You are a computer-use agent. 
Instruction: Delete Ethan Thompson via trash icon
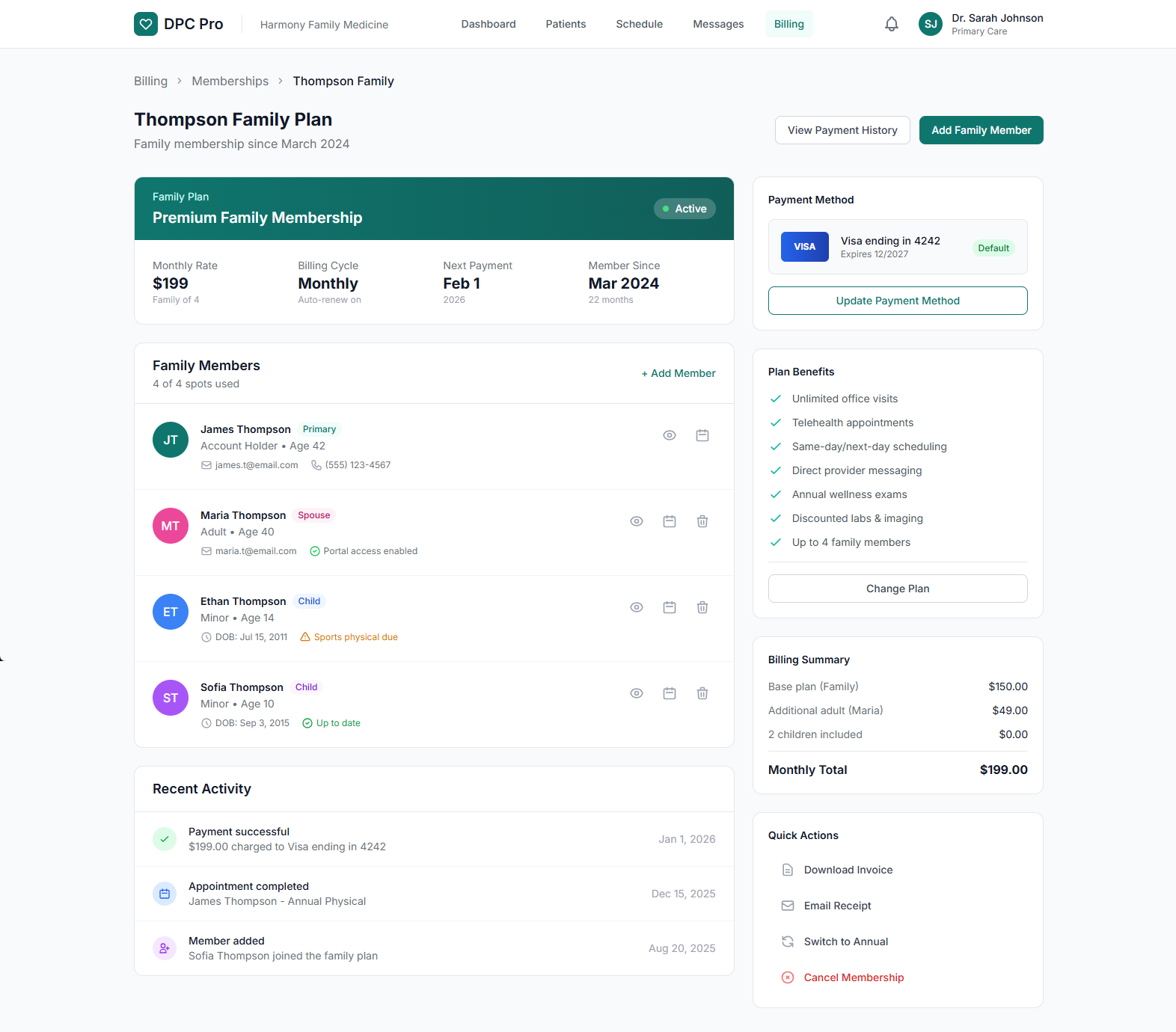pyautogui.click(x=702, y=607)
